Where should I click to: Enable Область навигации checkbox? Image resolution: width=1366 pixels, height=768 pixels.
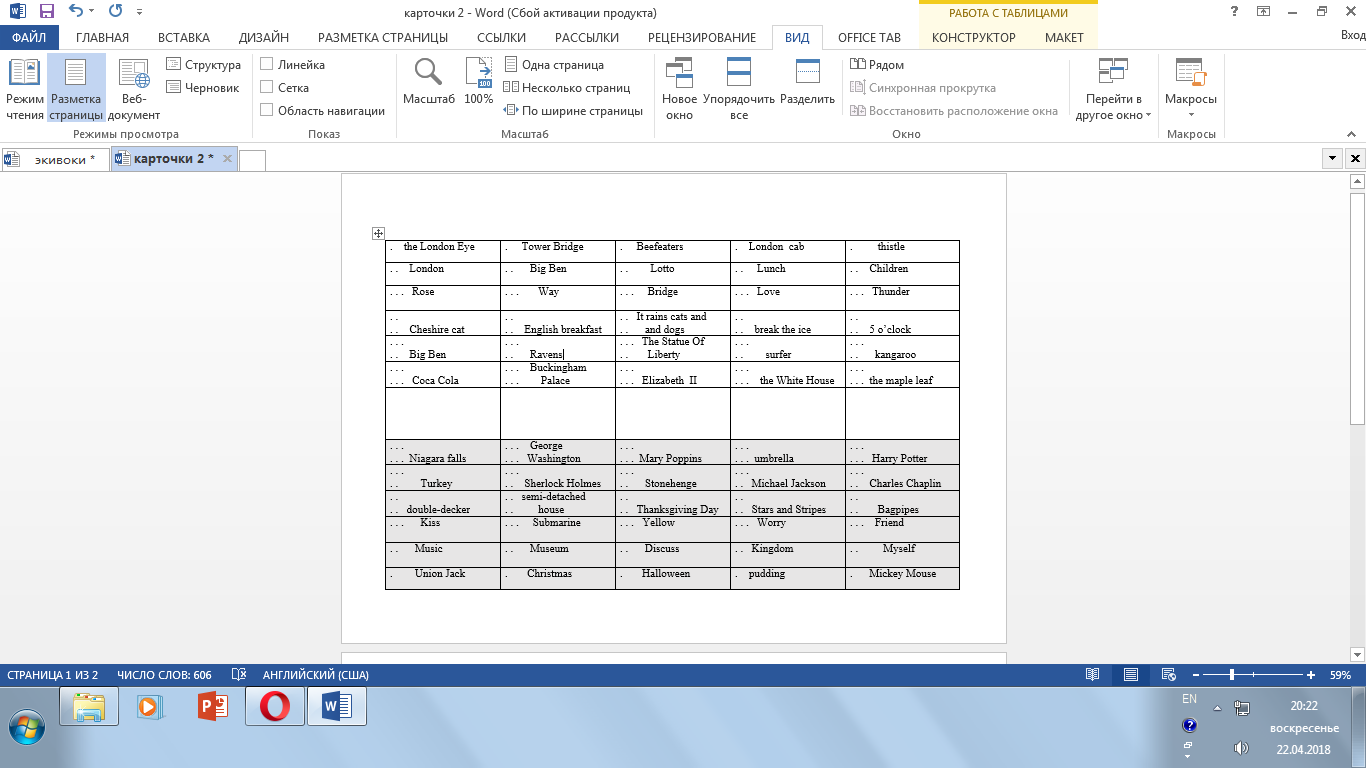click(x=267, y=111)
